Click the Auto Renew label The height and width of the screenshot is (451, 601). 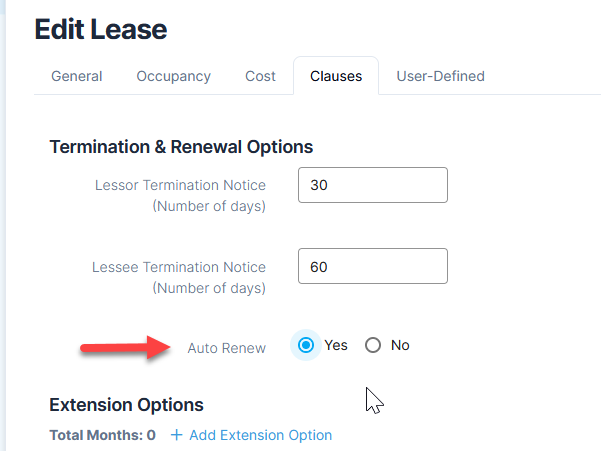coord(227,348)
